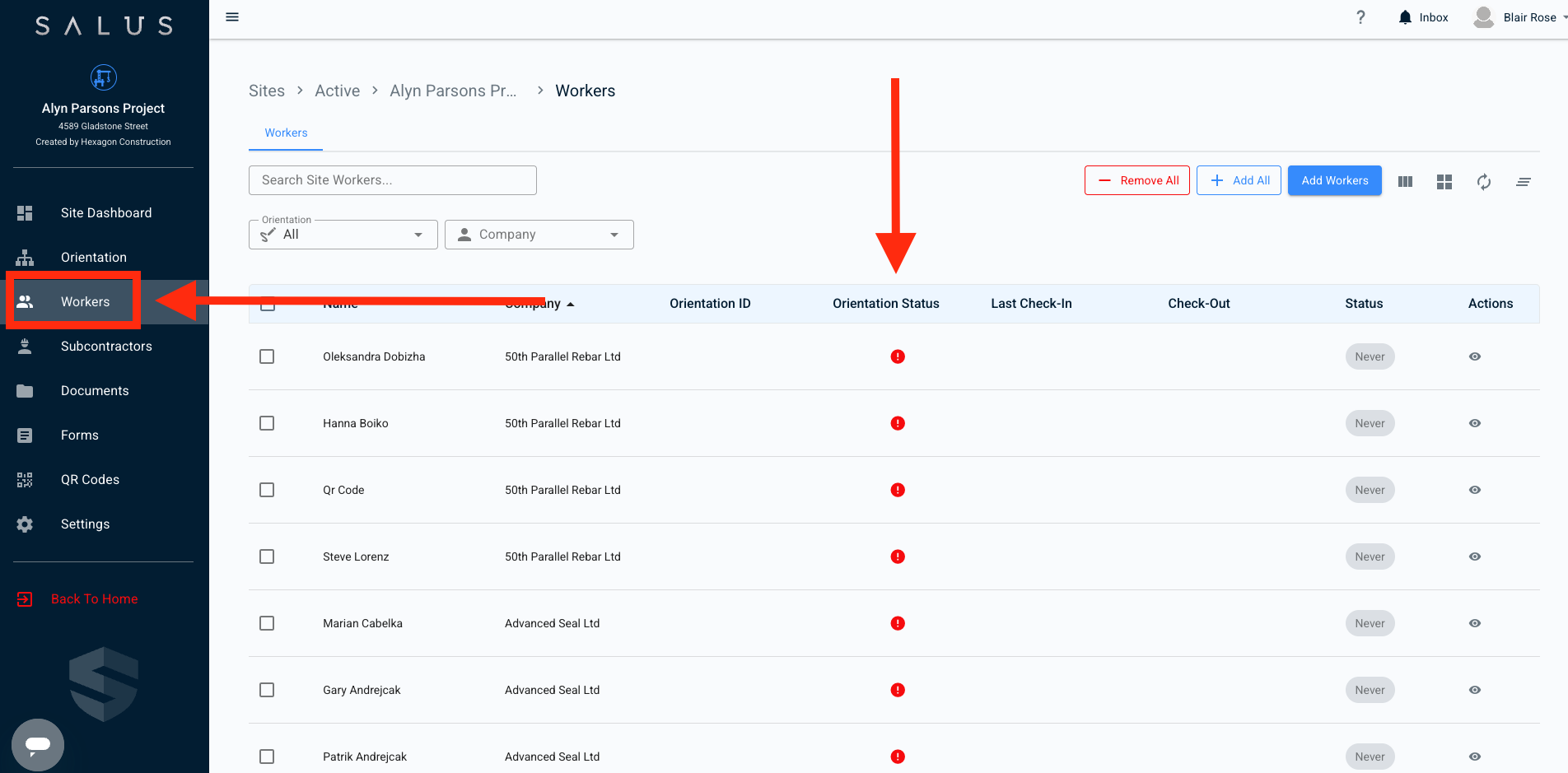Screen dimensions: 1568x773
Task: View details for Marian Cabelka via eye icon
Action: [1474, 623]
